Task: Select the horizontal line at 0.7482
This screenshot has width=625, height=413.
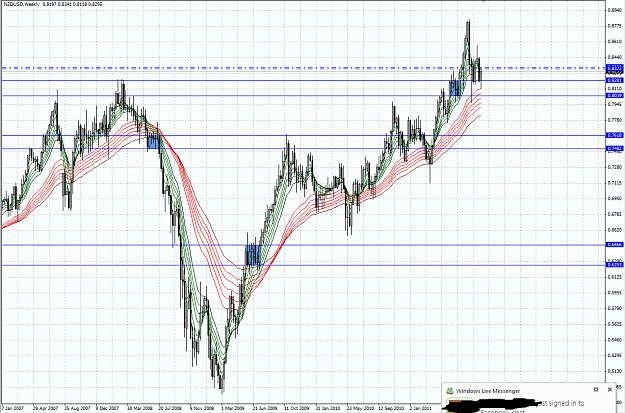Action: pyautogui.click(x=303, y=149)
